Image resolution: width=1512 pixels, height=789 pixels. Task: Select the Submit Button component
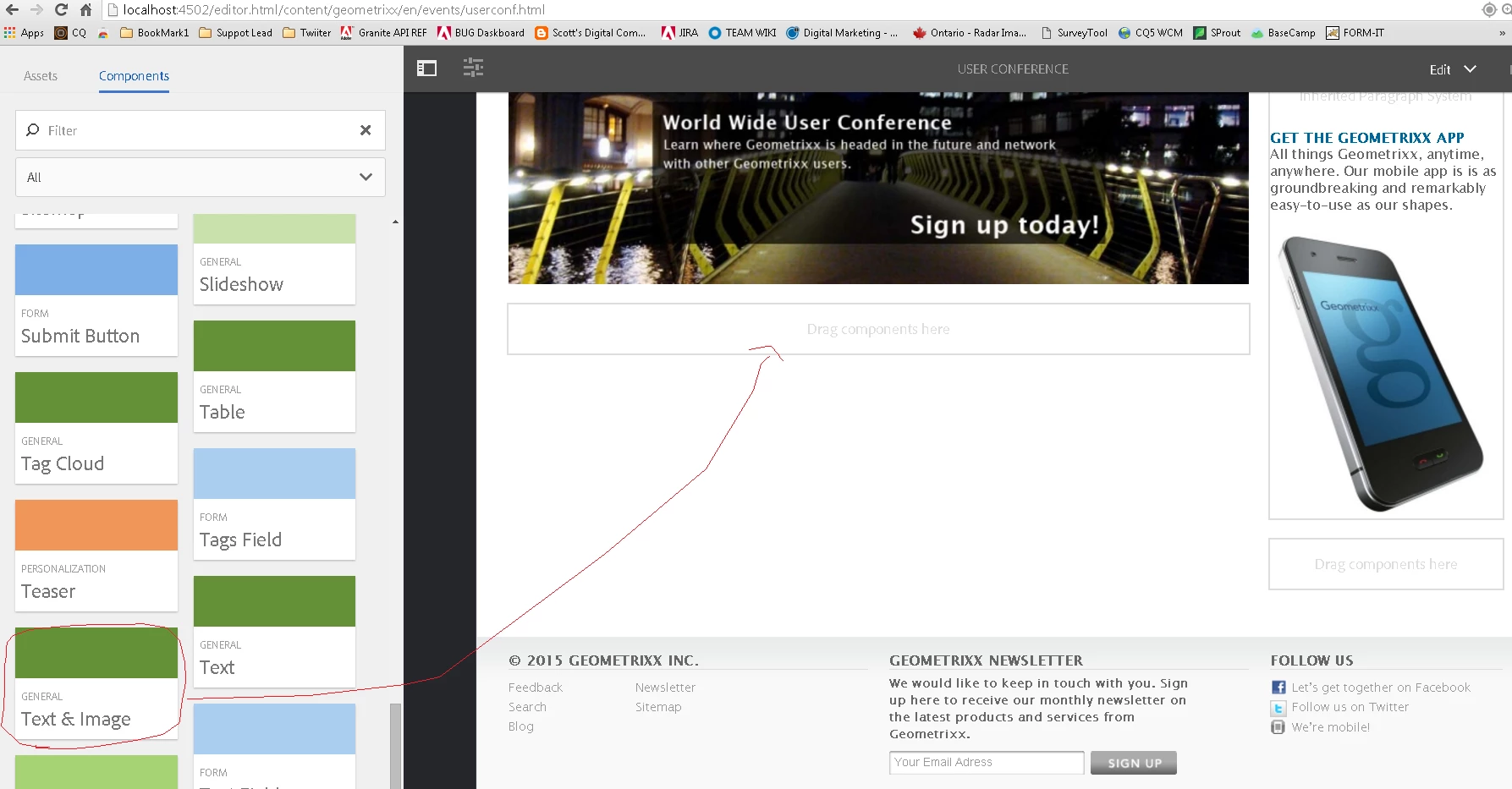pyautogui.click(x=96, y=300)
